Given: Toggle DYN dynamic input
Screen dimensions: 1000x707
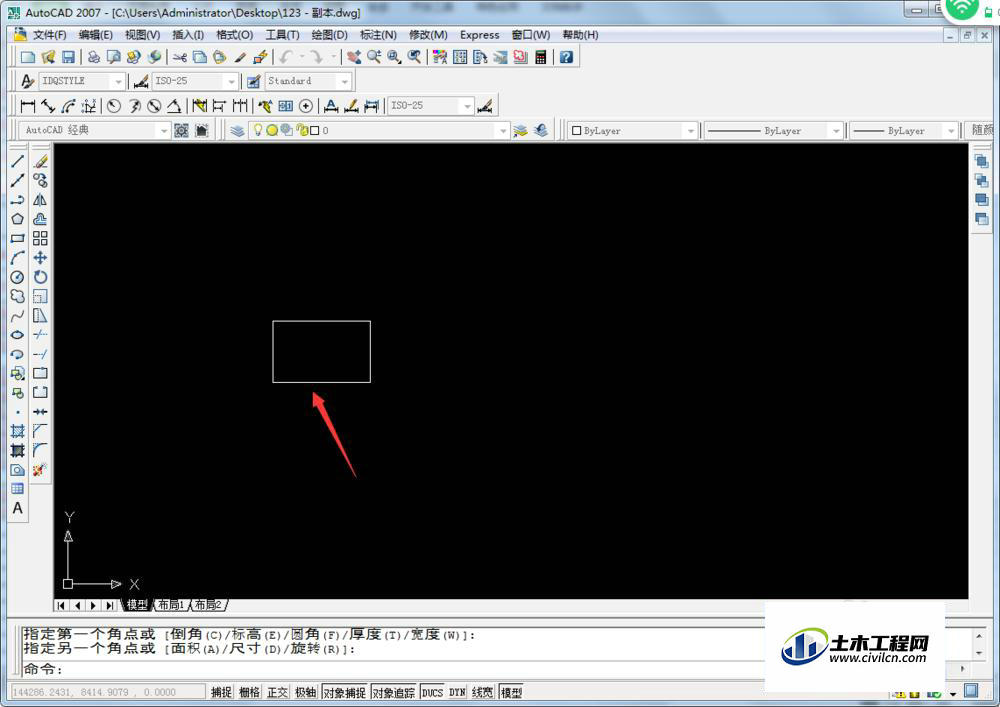Looking at the screenshot, I should (x=457, y=692).
